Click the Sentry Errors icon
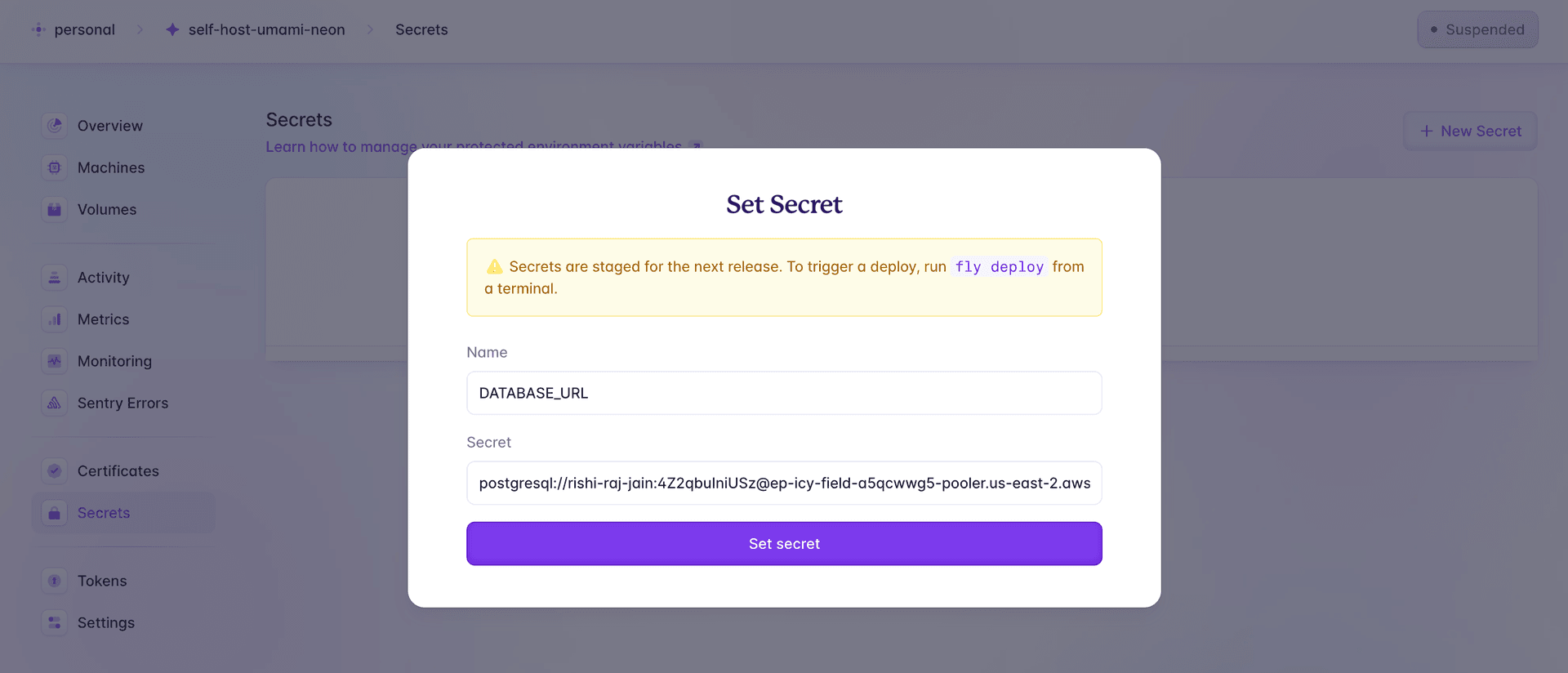This screenshot has width=1568, height=673. (55, 403)
